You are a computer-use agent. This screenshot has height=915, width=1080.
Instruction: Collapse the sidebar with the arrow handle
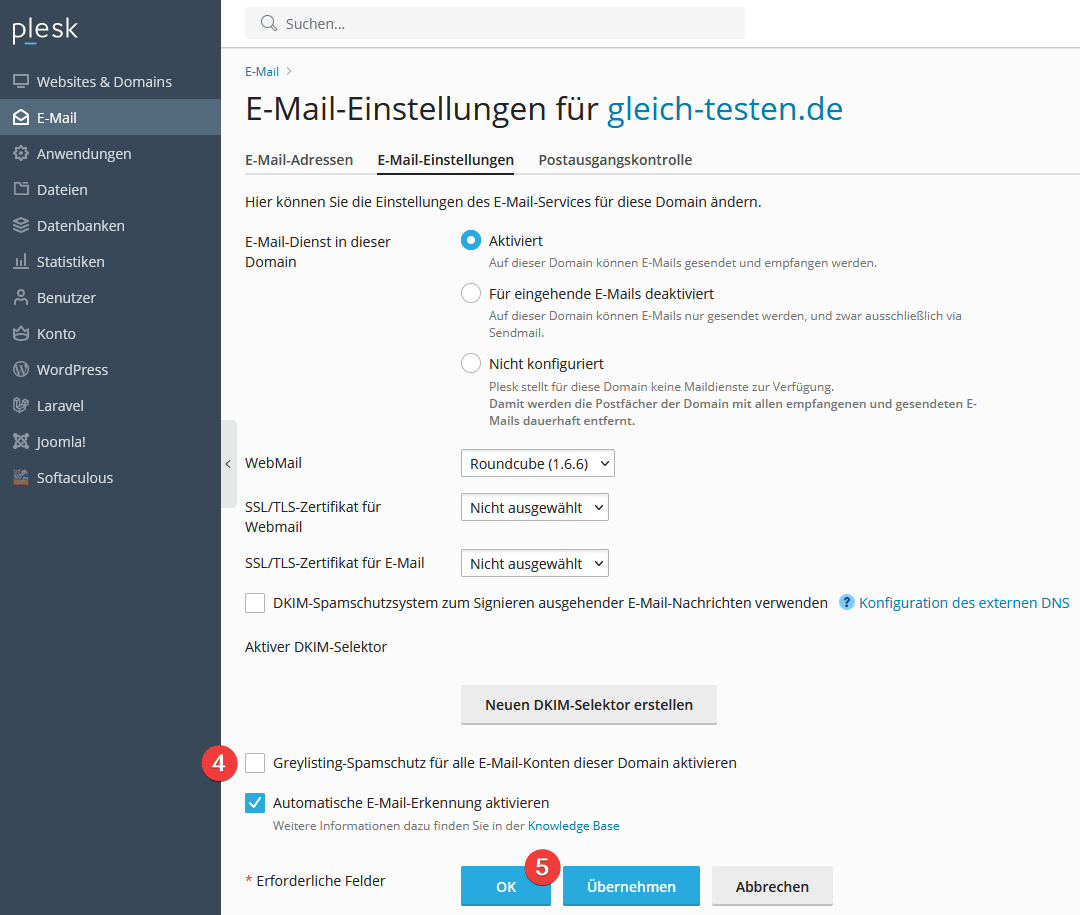tap(228, 464)
